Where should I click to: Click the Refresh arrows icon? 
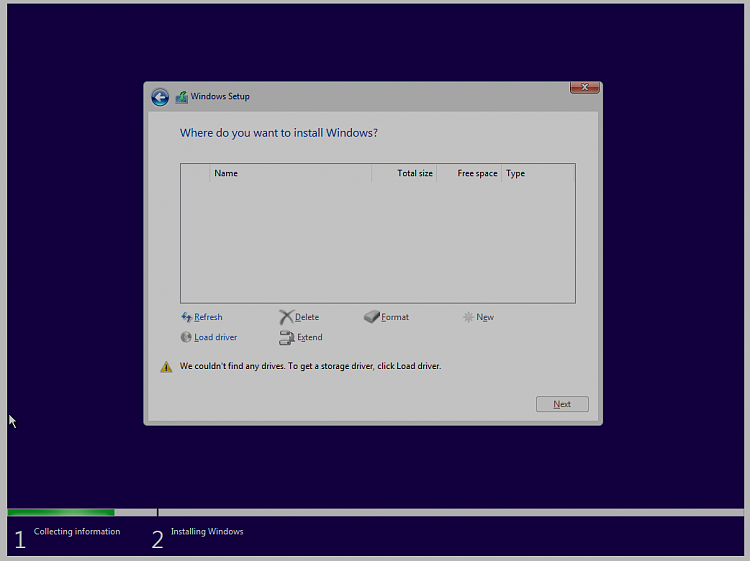186,317
